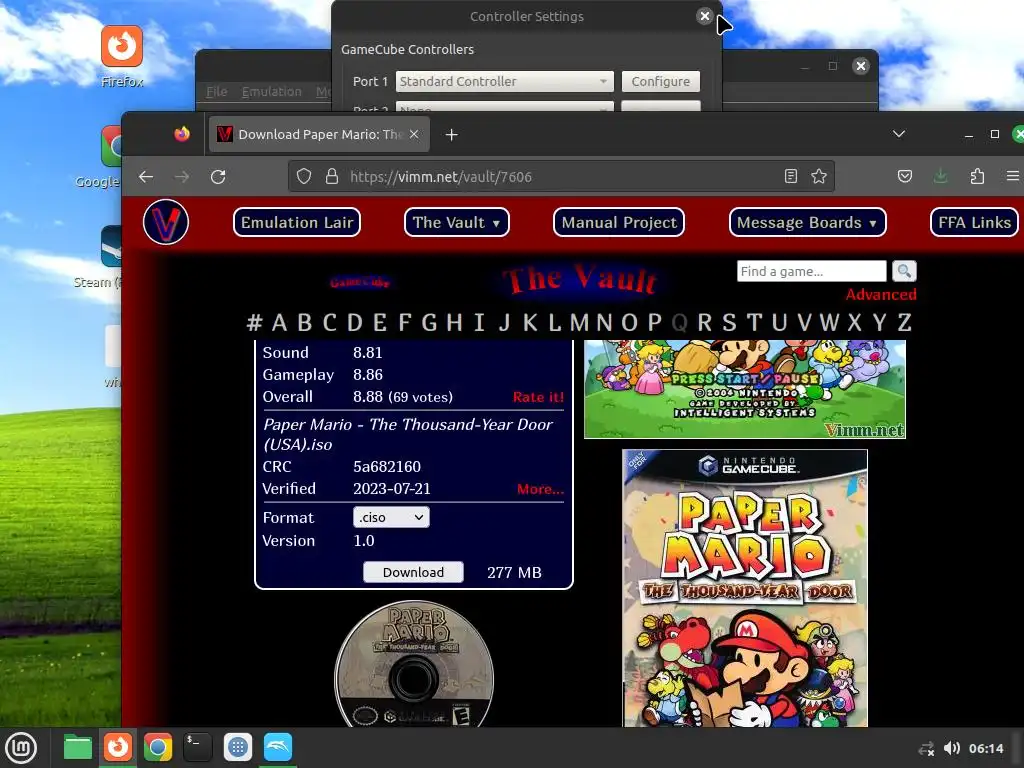Screen dimensions: 1024x768
Task: Click Emulation Lair navigation button
Action: tap(296, 222)
